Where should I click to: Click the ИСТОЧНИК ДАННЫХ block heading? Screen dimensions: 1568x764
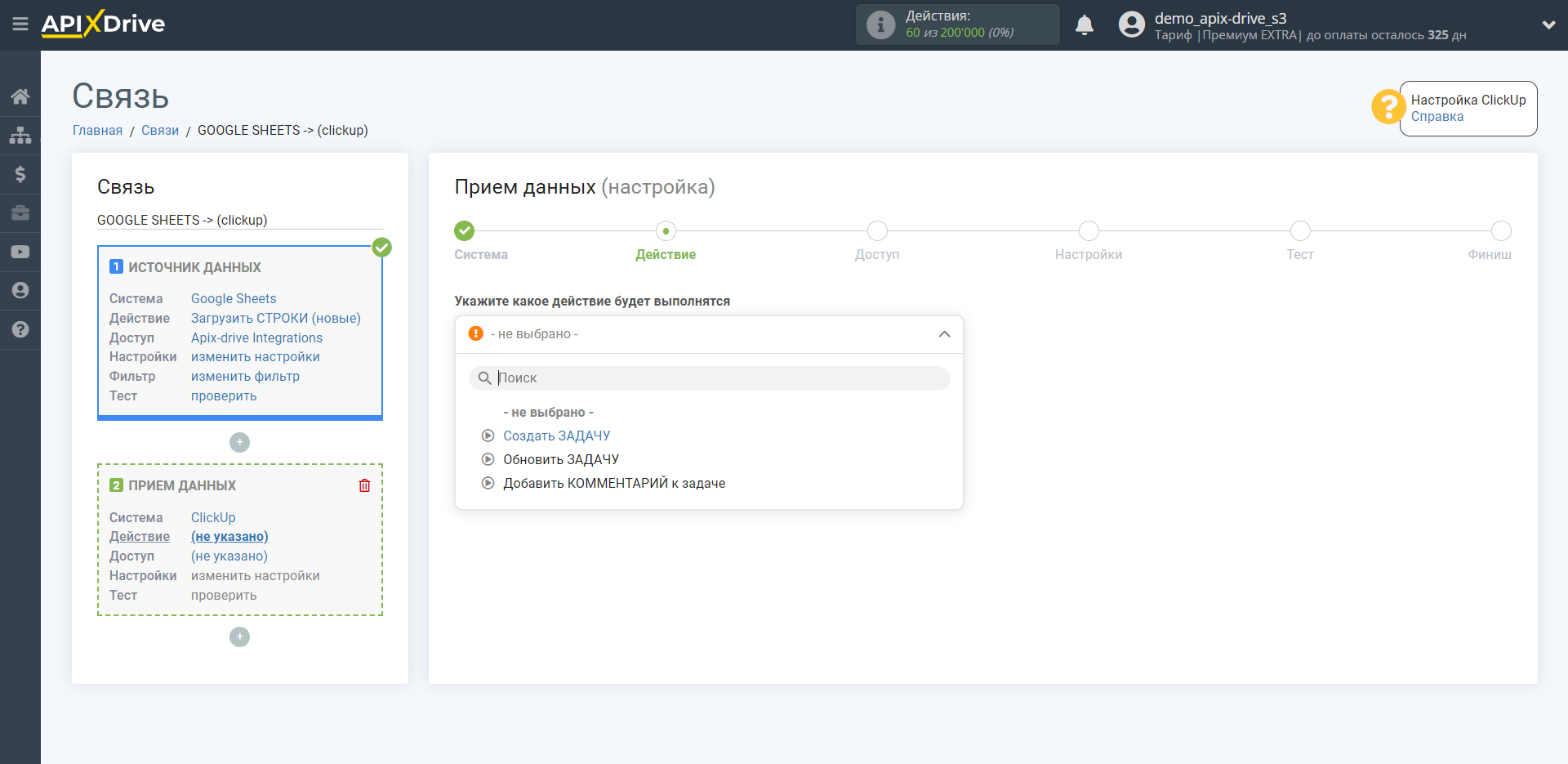(x=194, y=267)
